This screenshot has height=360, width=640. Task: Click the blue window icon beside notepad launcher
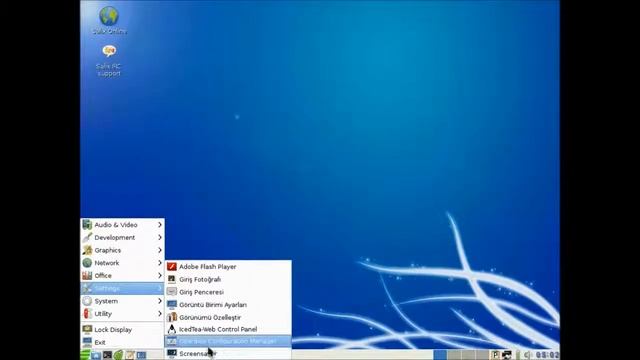click(x=141, y=355)
